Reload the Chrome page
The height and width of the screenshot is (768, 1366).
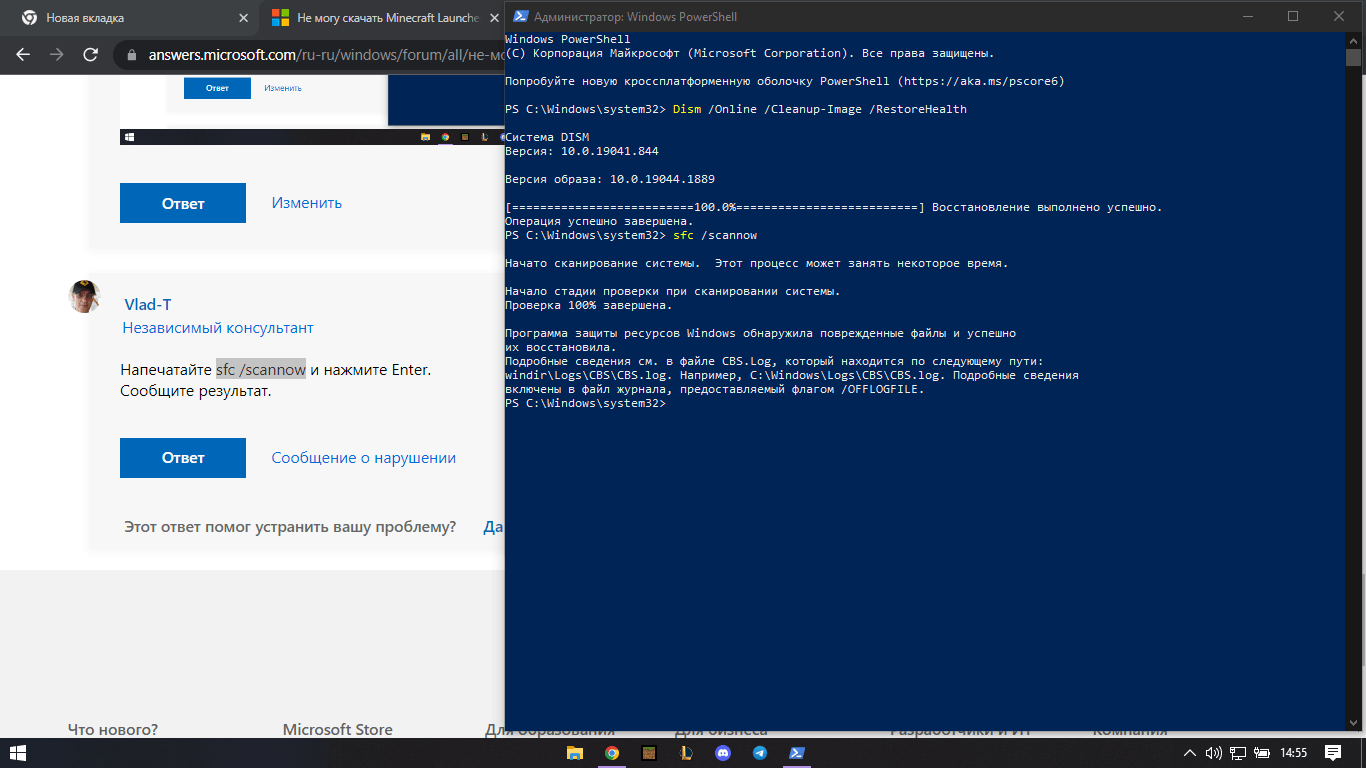click(91, 54)
